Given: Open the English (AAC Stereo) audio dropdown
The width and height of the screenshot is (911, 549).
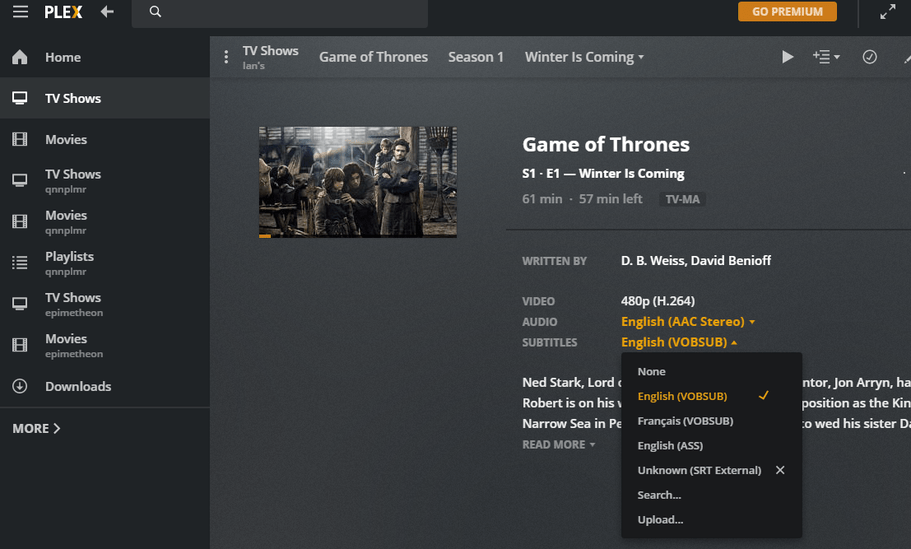Looking at the screenshot, I should point(688,322).
